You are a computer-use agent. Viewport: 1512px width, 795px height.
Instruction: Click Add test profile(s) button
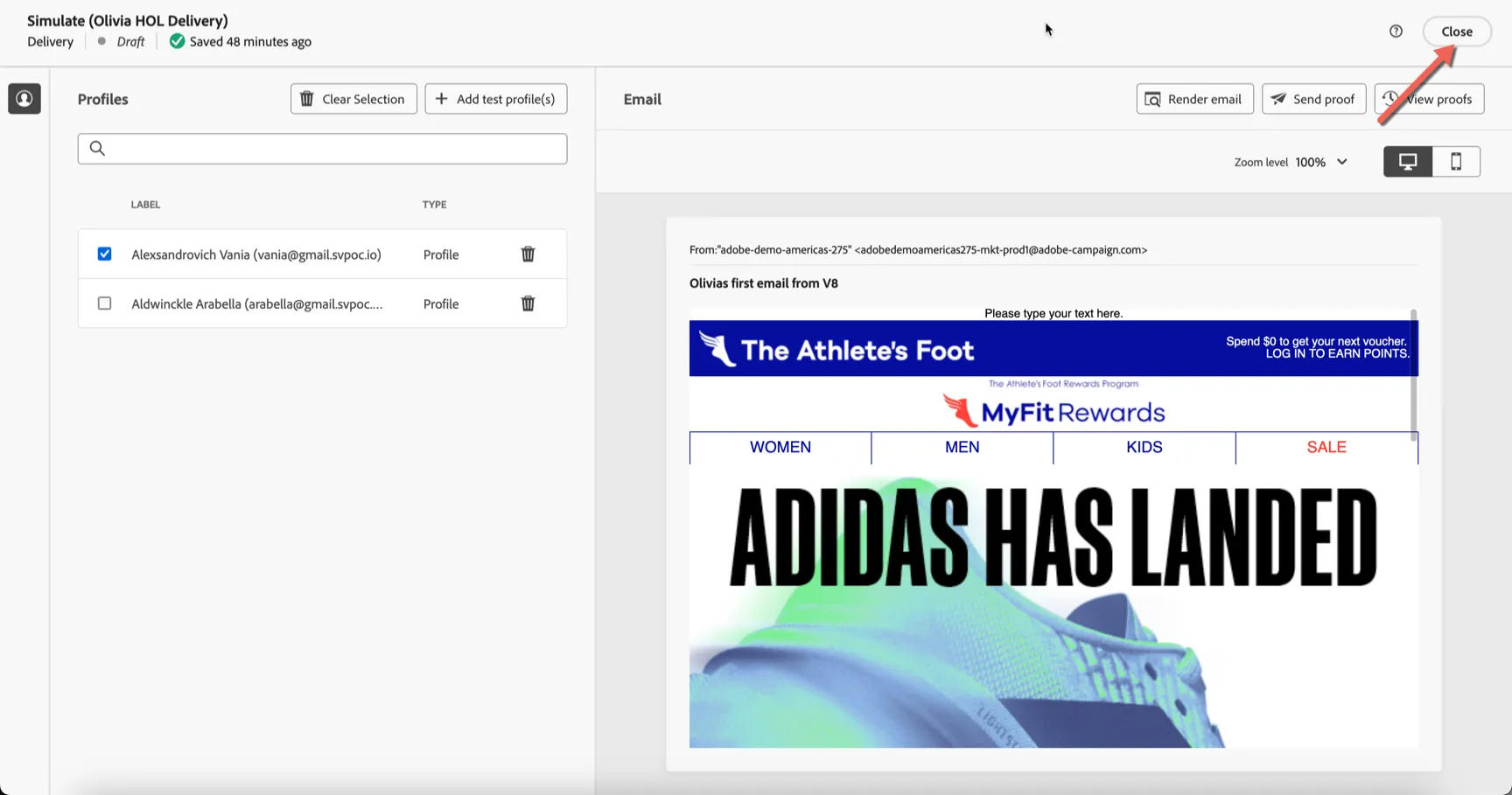pos(496,99)
